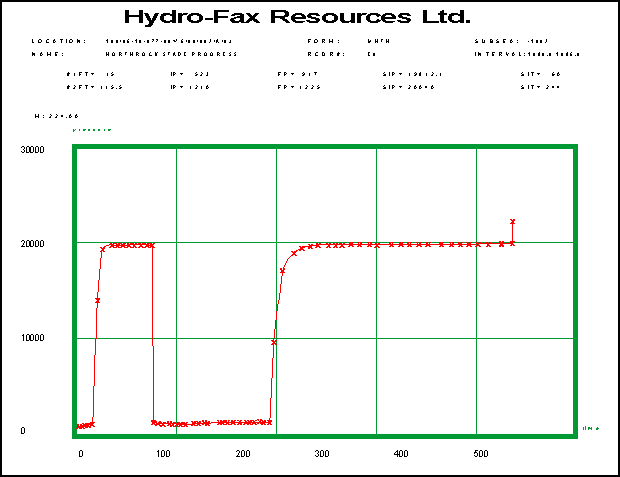Click the FORM field label
The height and width of the screenshot is (477, 620).
point(320,41)
